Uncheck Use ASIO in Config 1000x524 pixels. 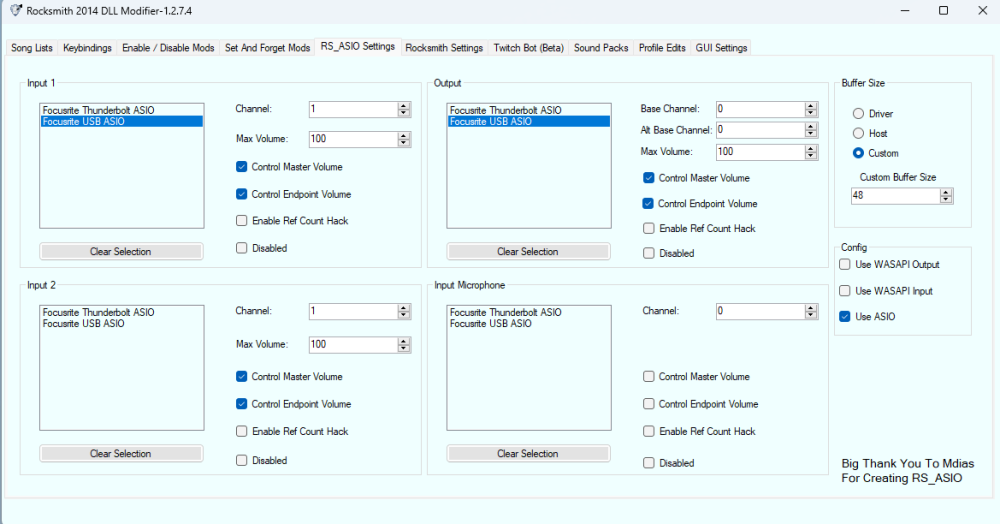[845, 316]
